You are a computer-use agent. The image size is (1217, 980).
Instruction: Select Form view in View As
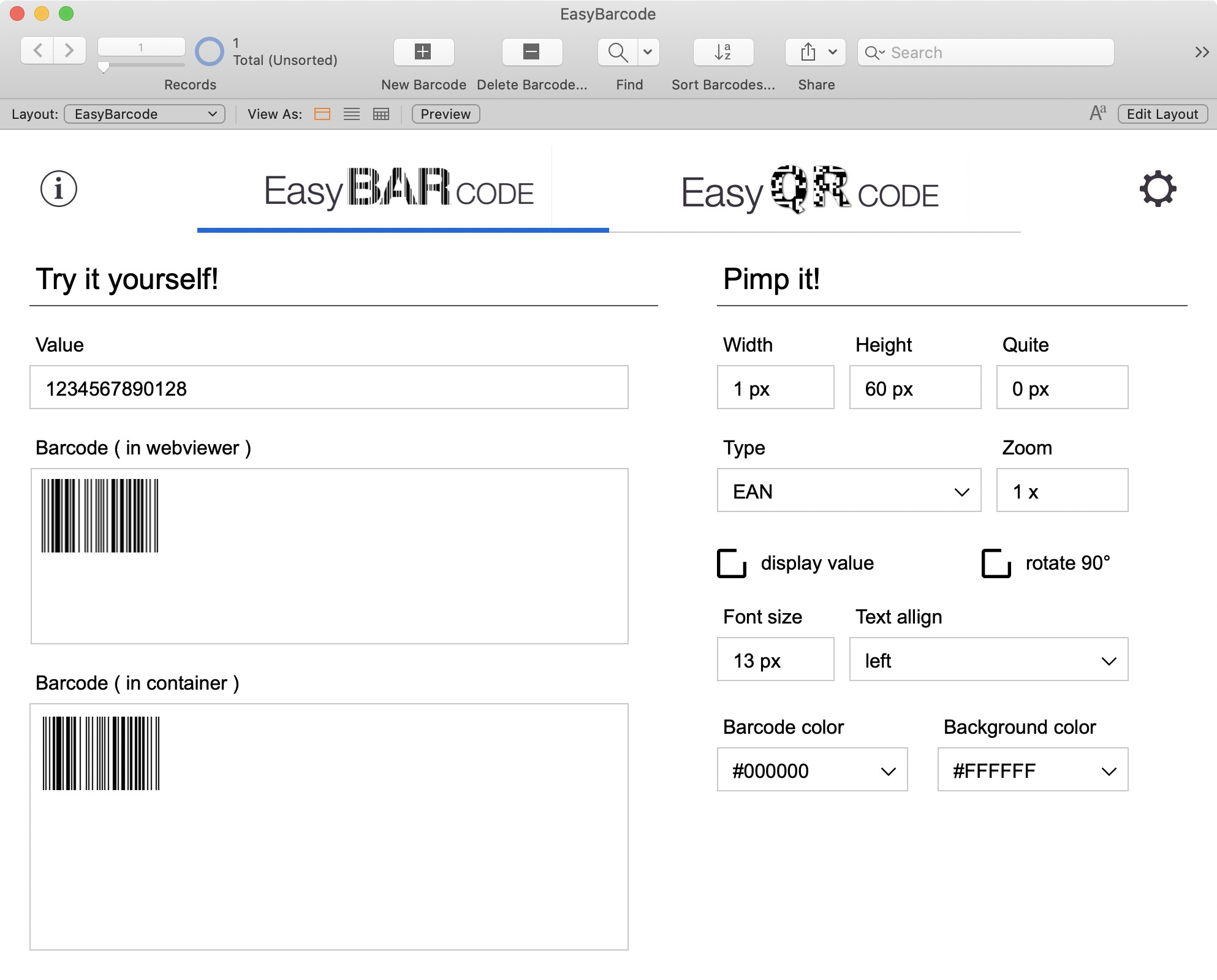point(322,114)
